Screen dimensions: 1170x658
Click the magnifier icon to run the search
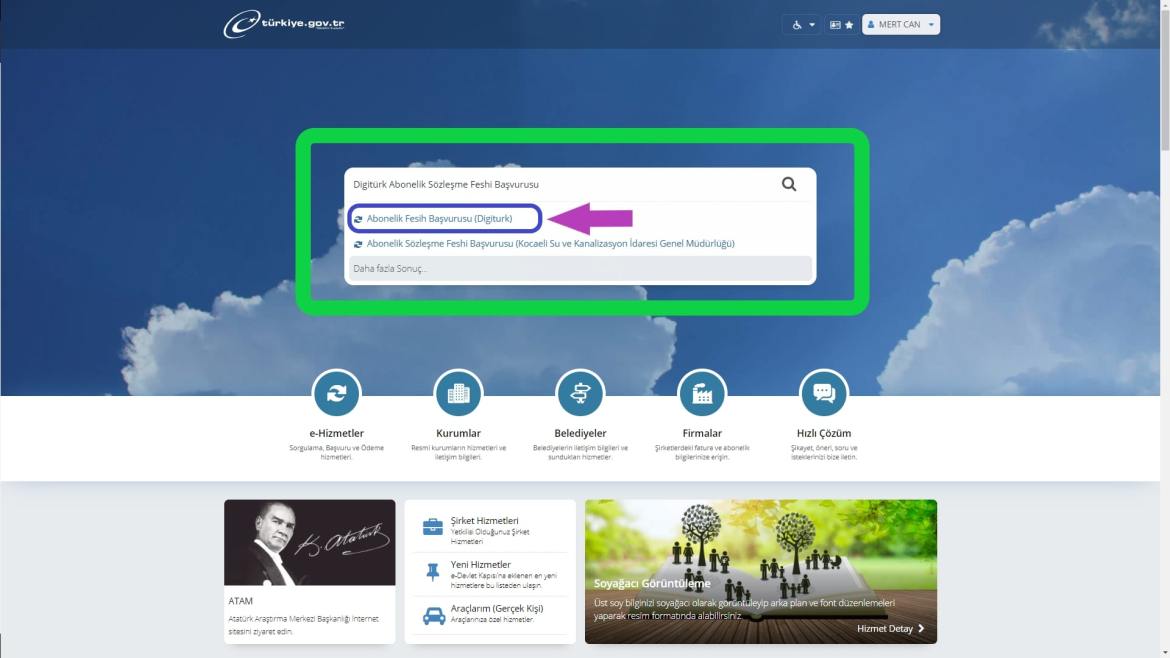point(789,183)
